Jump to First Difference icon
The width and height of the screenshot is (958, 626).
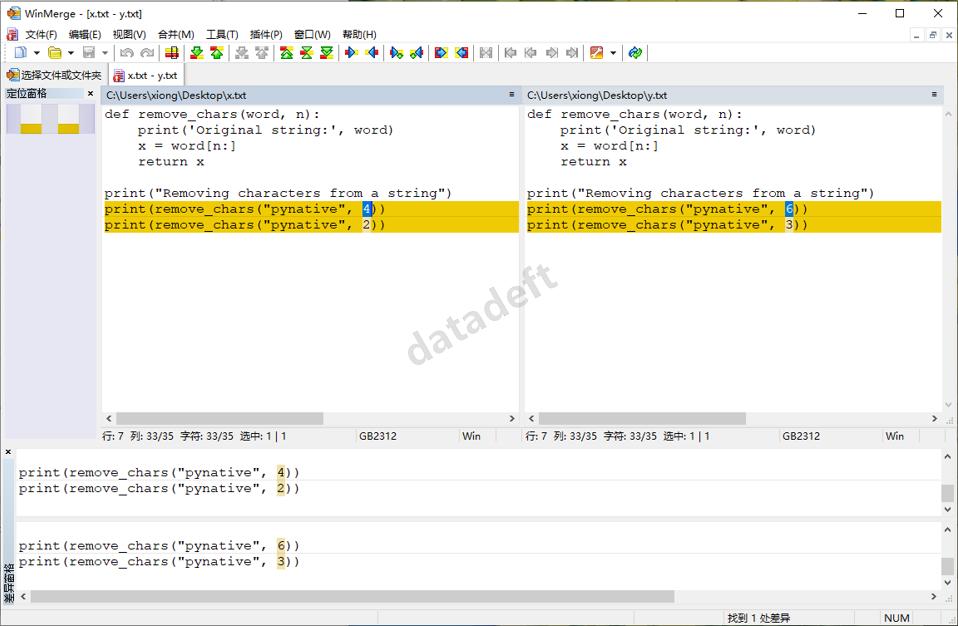287,53
